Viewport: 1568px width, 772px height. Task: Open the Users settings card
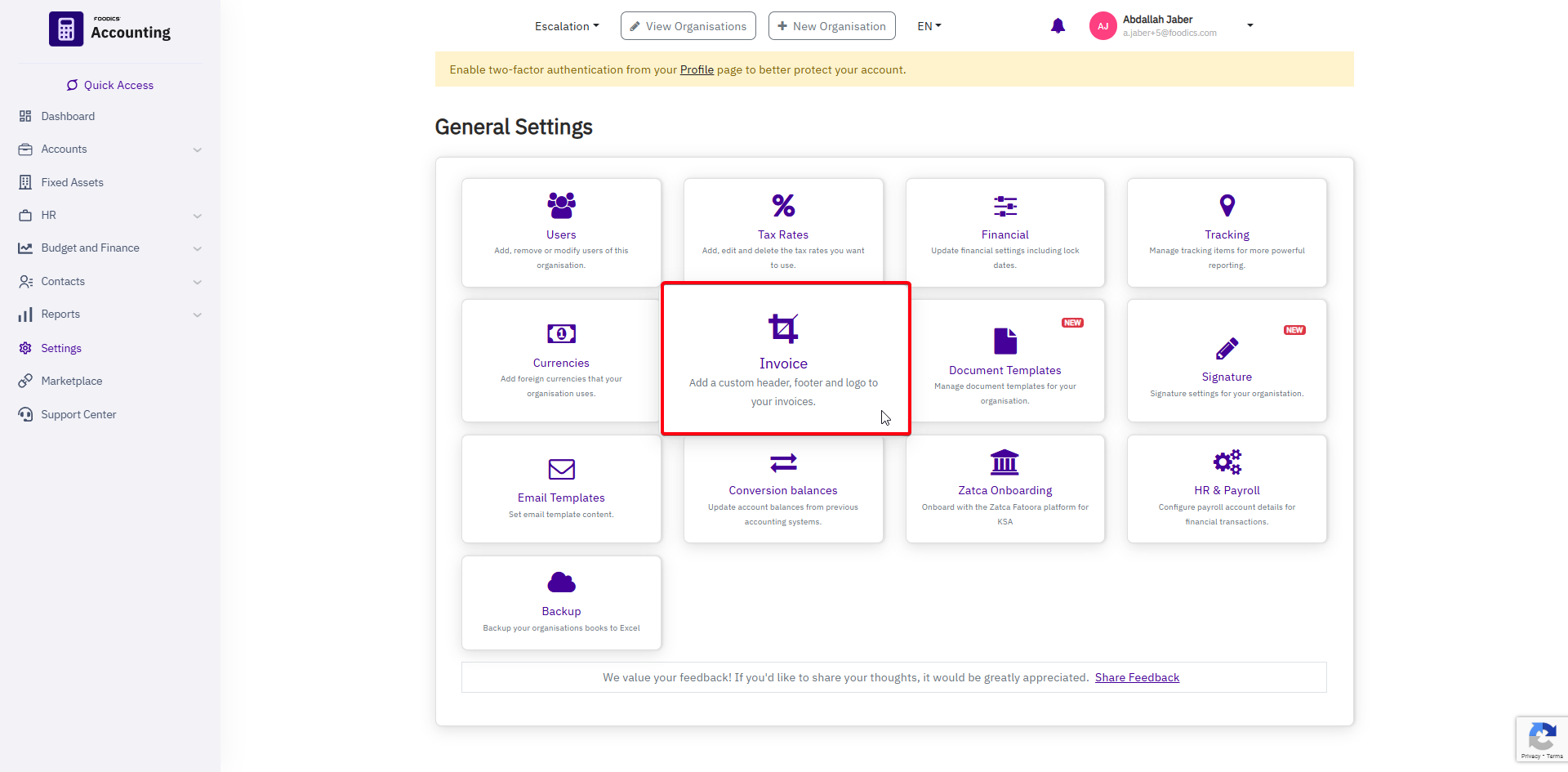560,204
